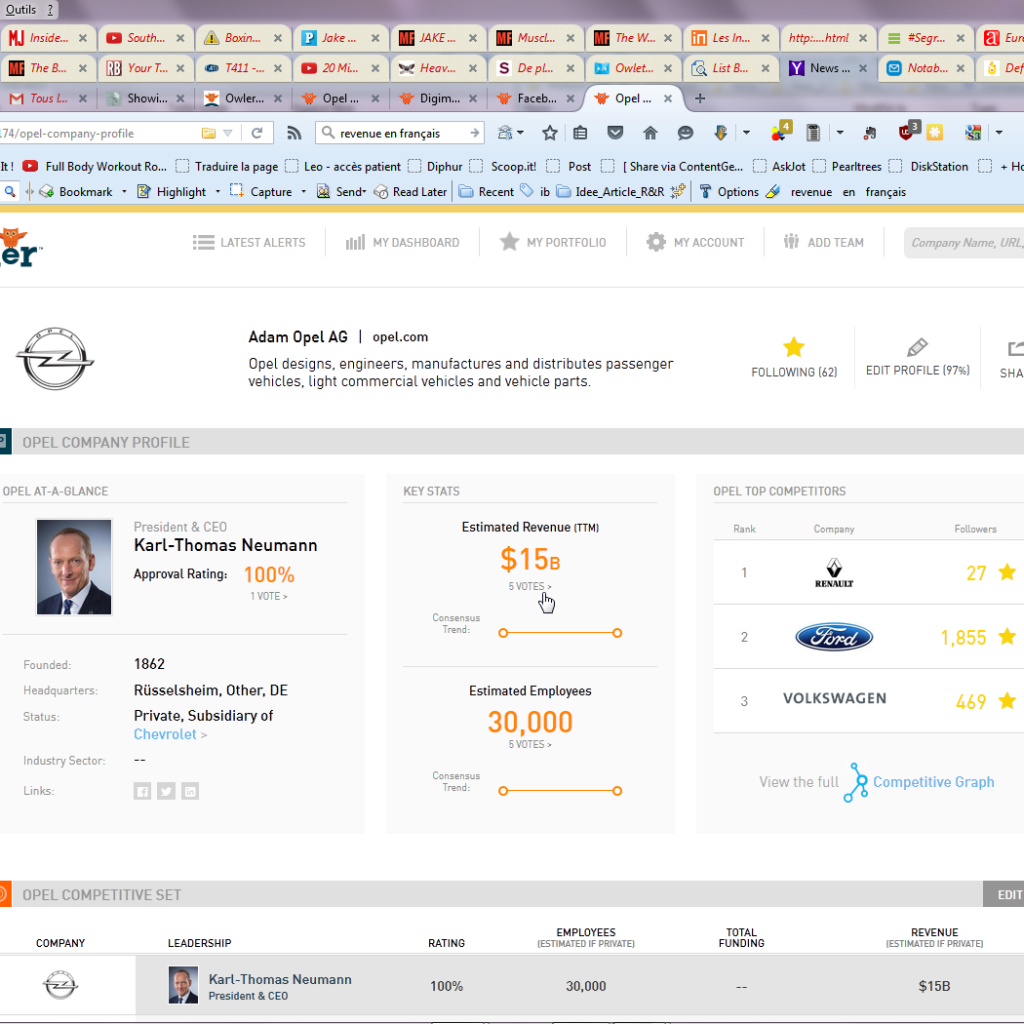Open downloads via the orange arrow icon
This screenshot has height=1024, width=1024.
tap(720, 133)
